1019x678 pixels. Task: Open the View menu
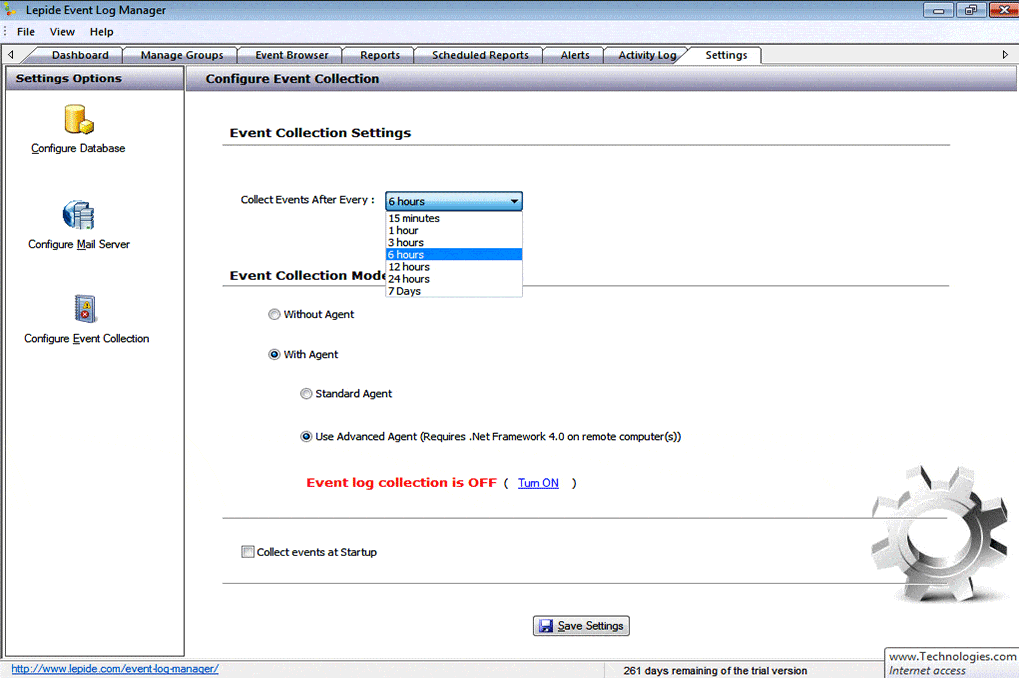(62, 32)
